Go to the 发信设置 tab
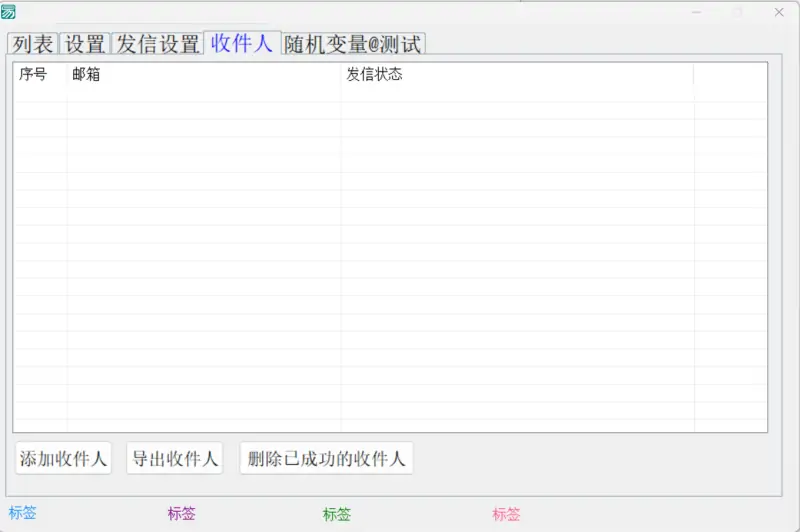The height and width of the screenshot is (532, 800). coord(158,45)
